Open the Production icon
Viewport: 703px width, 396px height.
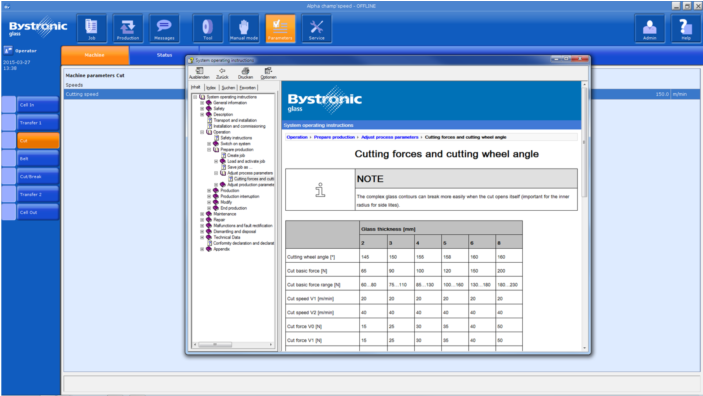128,28
